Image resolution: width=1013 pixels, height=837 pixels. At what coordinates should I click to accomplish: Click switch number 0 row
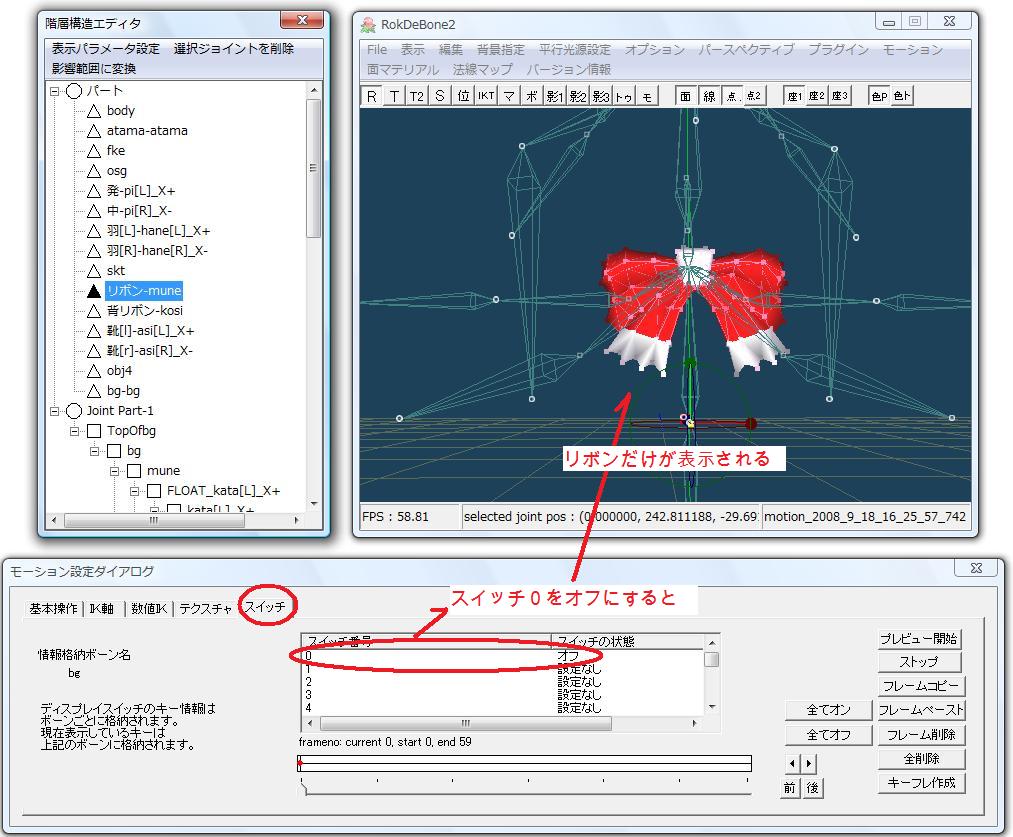(x=420, y=656)
